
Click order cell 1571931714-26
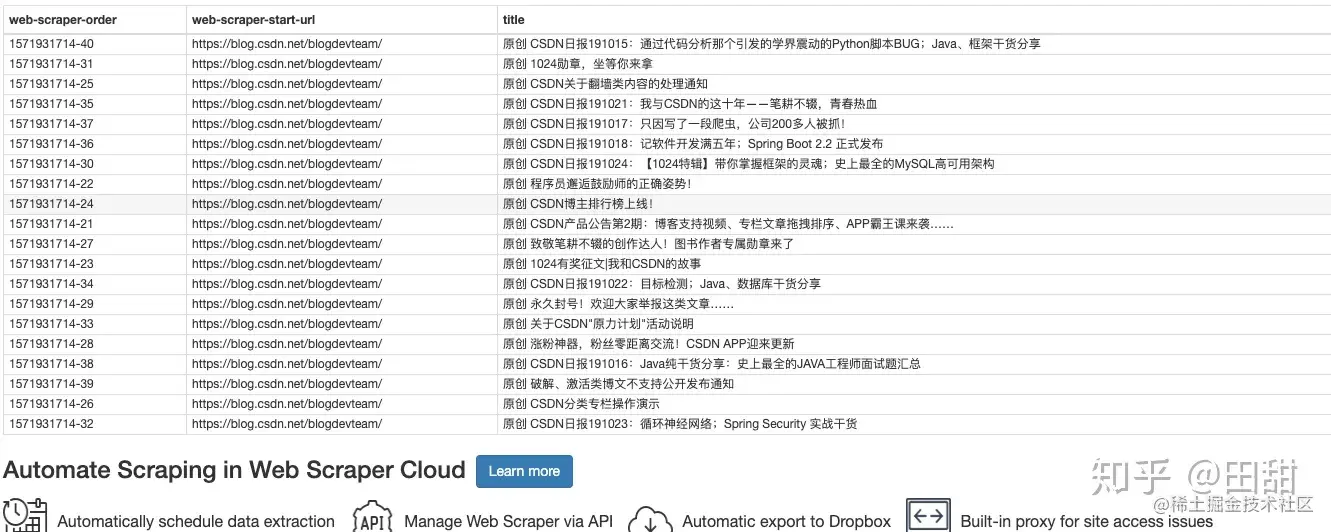click(51, 404)
